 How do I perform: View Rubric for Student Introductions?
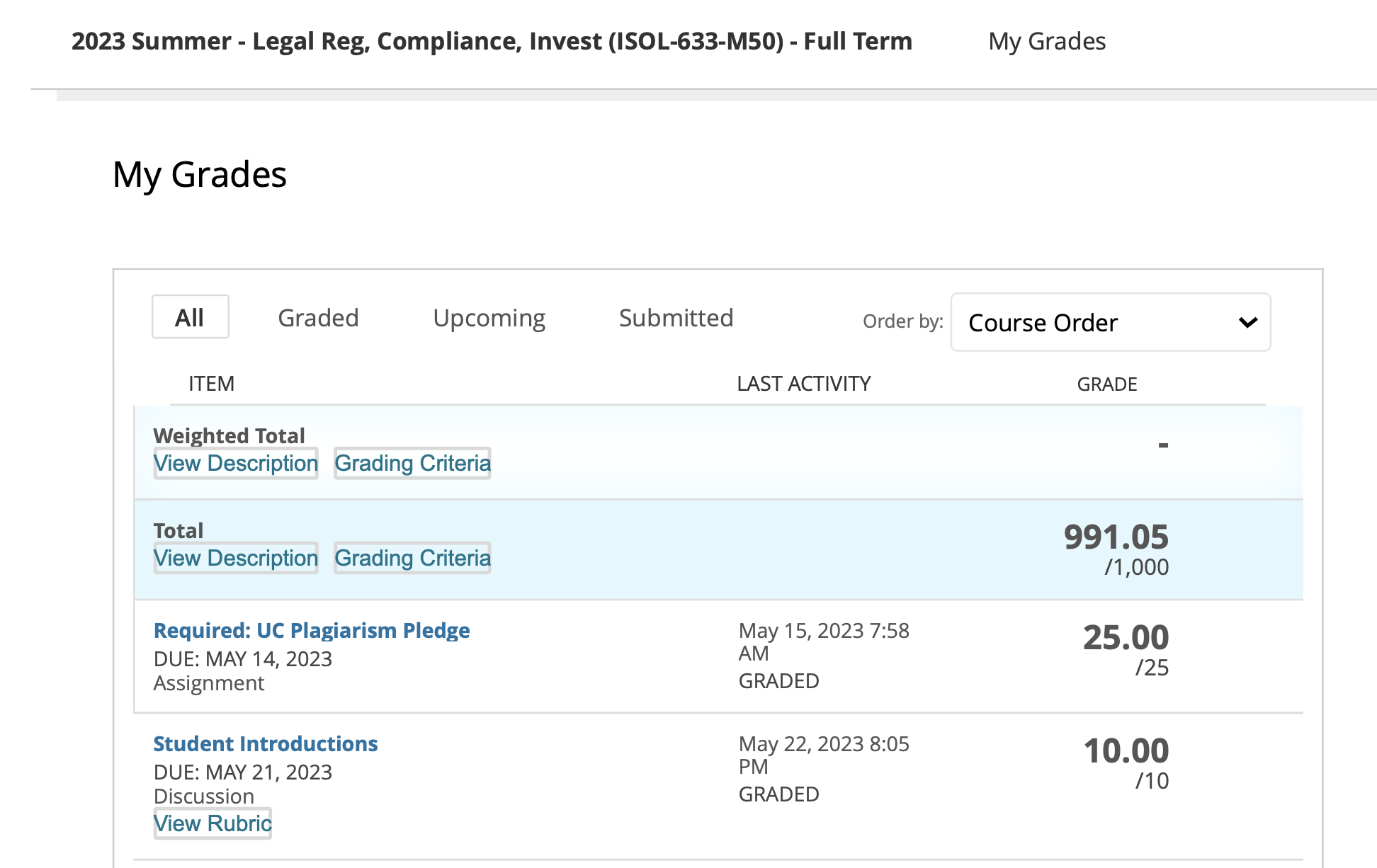[x=212, y=823]
